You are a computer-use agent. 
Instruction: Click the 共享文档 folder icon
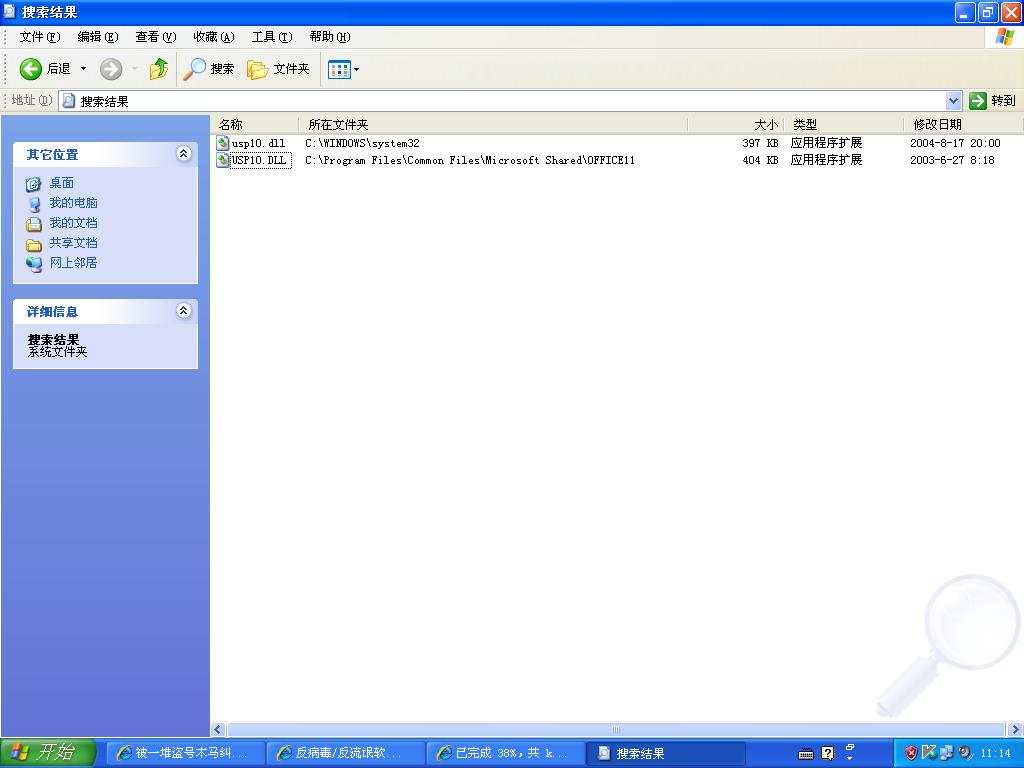(33, 244)
